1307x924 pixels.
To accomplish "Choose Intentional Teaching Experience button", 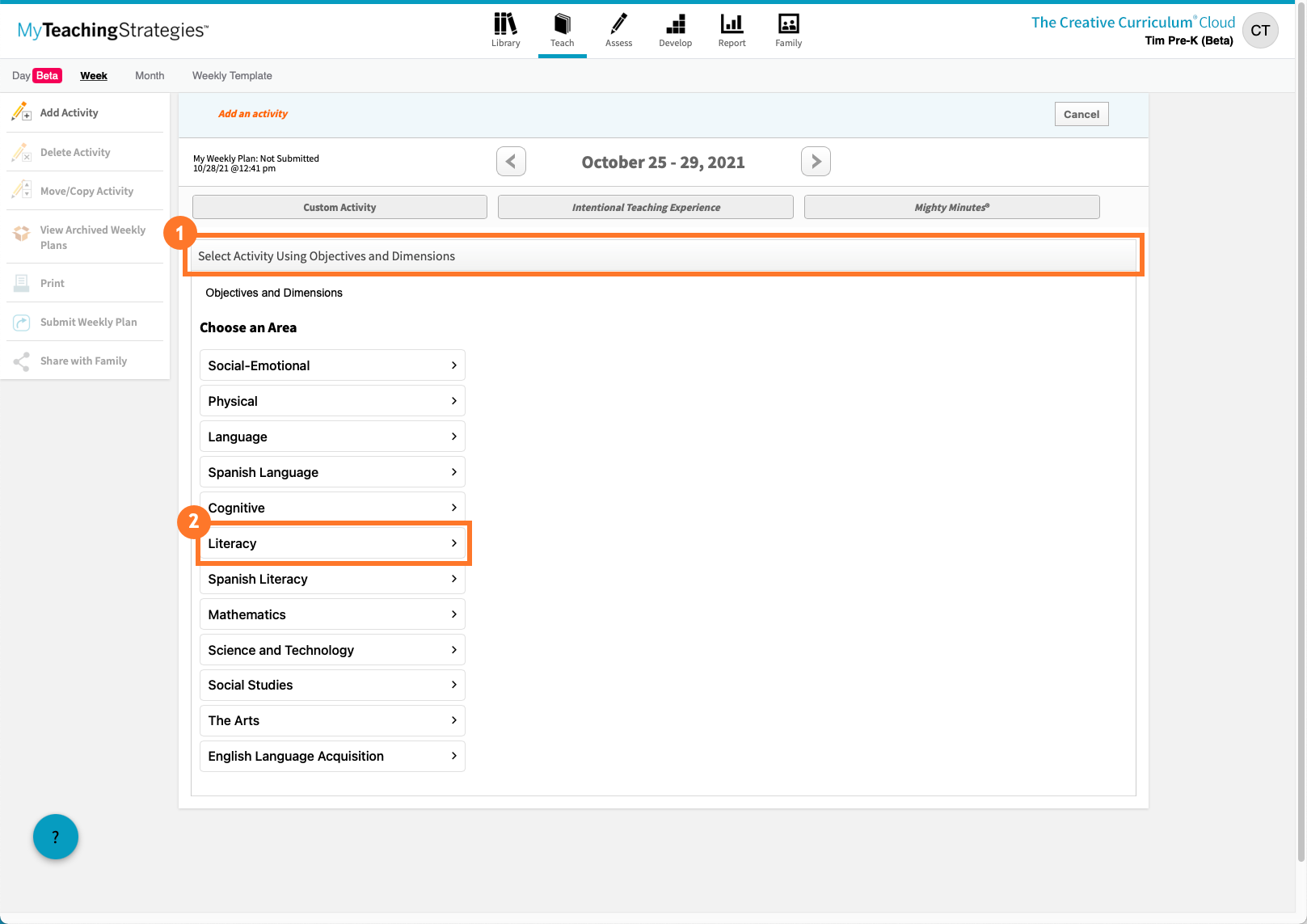I will click(646, 207).
